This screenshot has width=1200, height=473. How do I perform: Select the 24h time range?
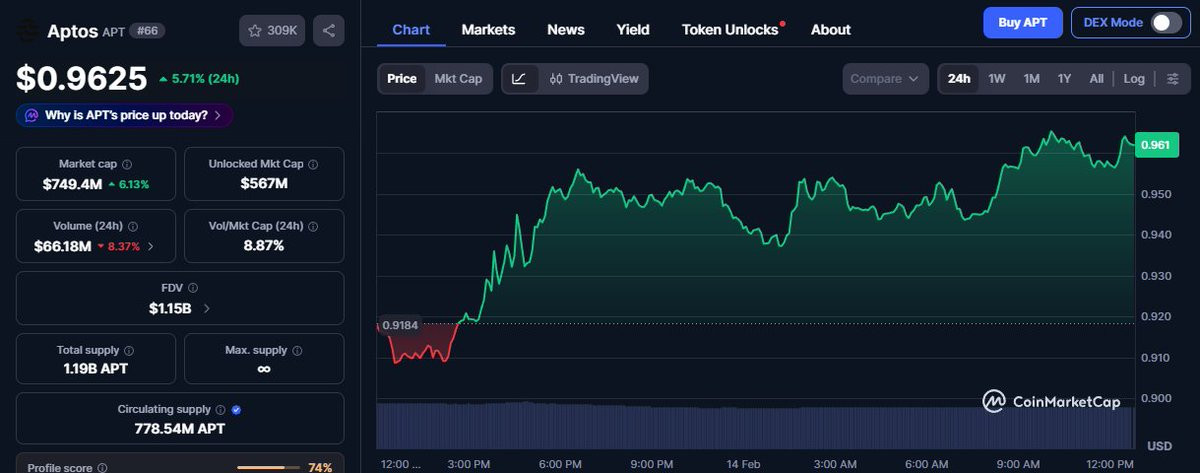959,79
